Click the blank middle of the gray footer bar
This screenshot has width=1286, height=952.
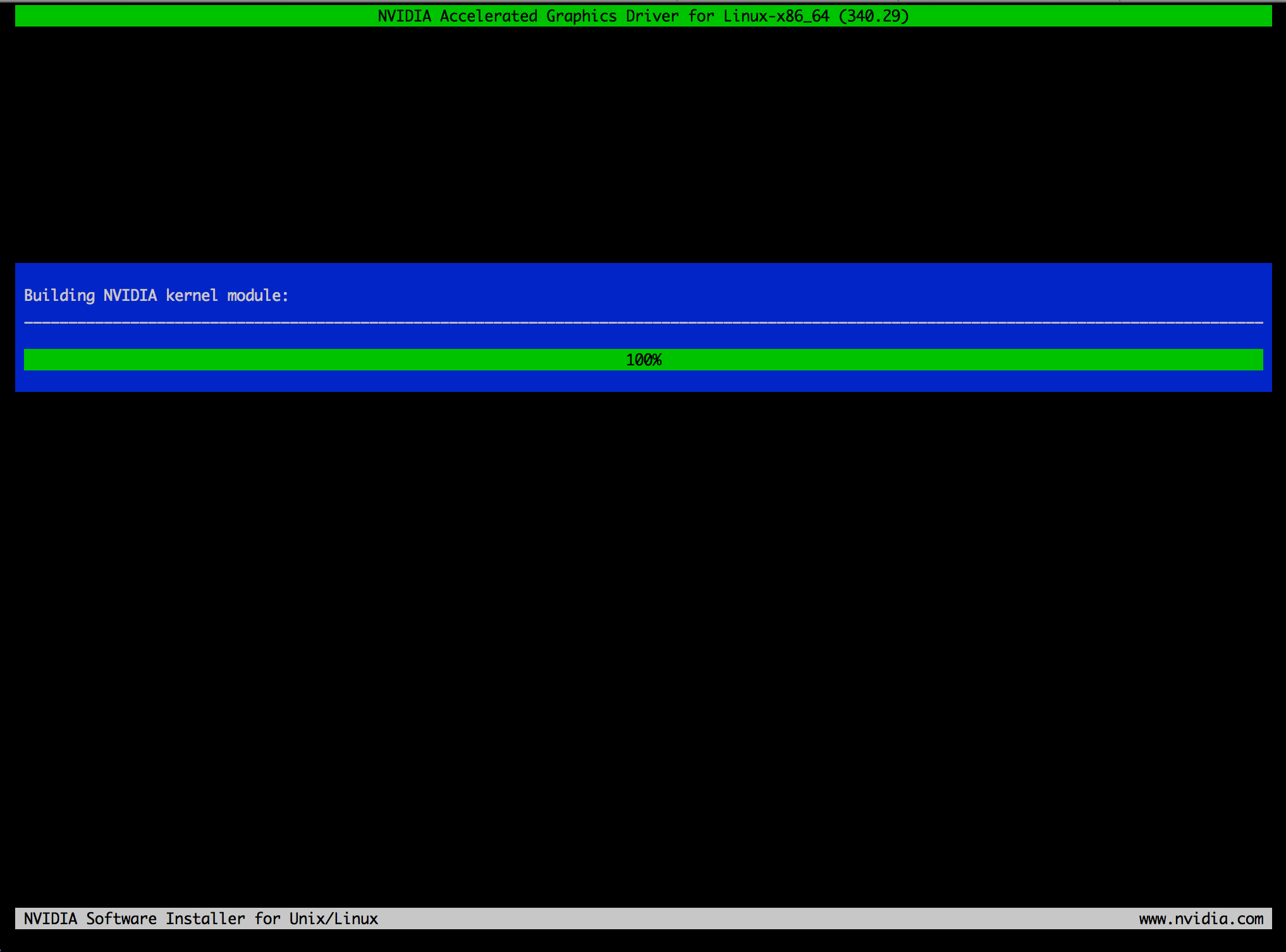click(x=759, y=918)
